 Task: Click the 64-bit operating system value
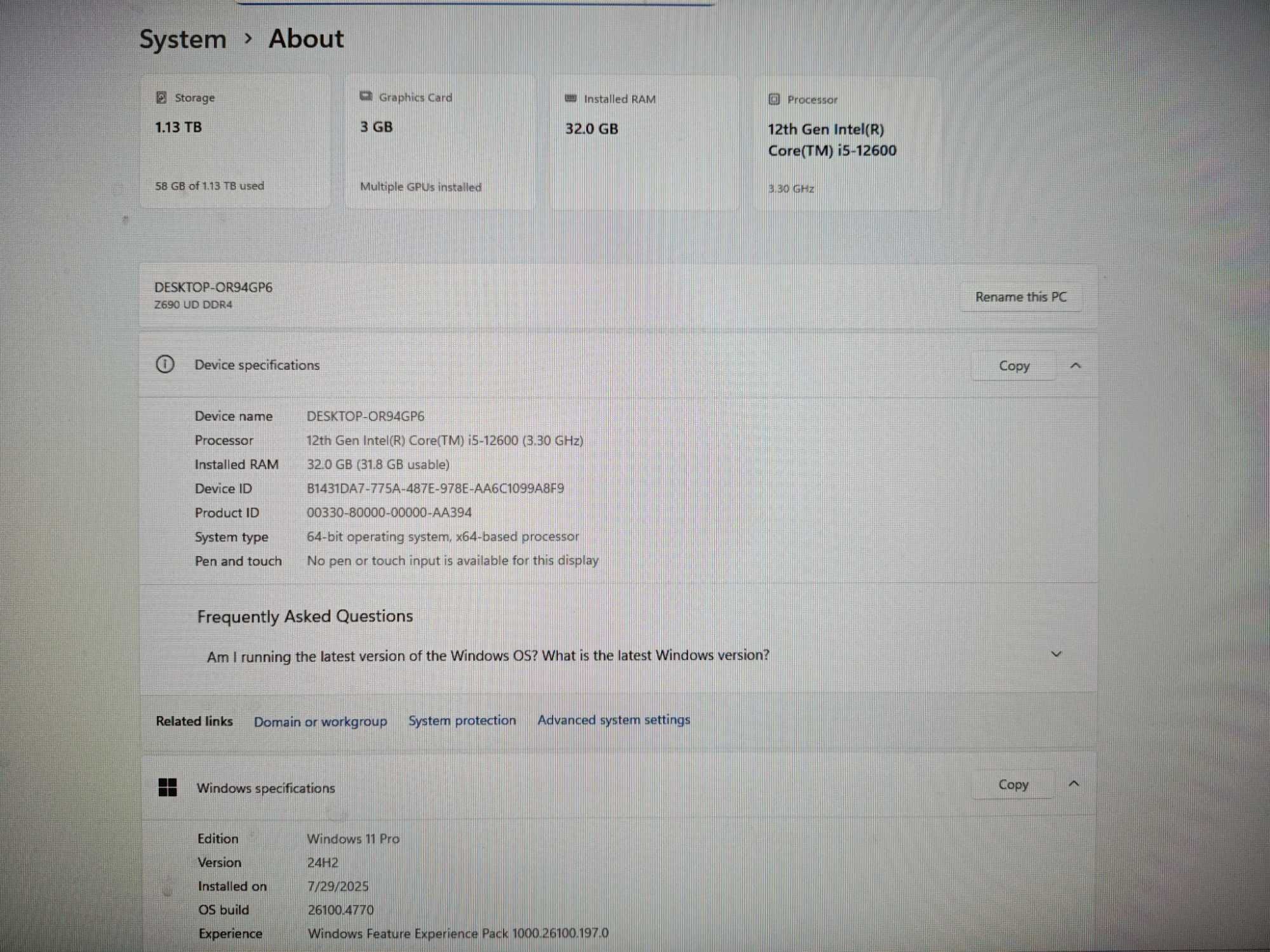click(443, 537)
